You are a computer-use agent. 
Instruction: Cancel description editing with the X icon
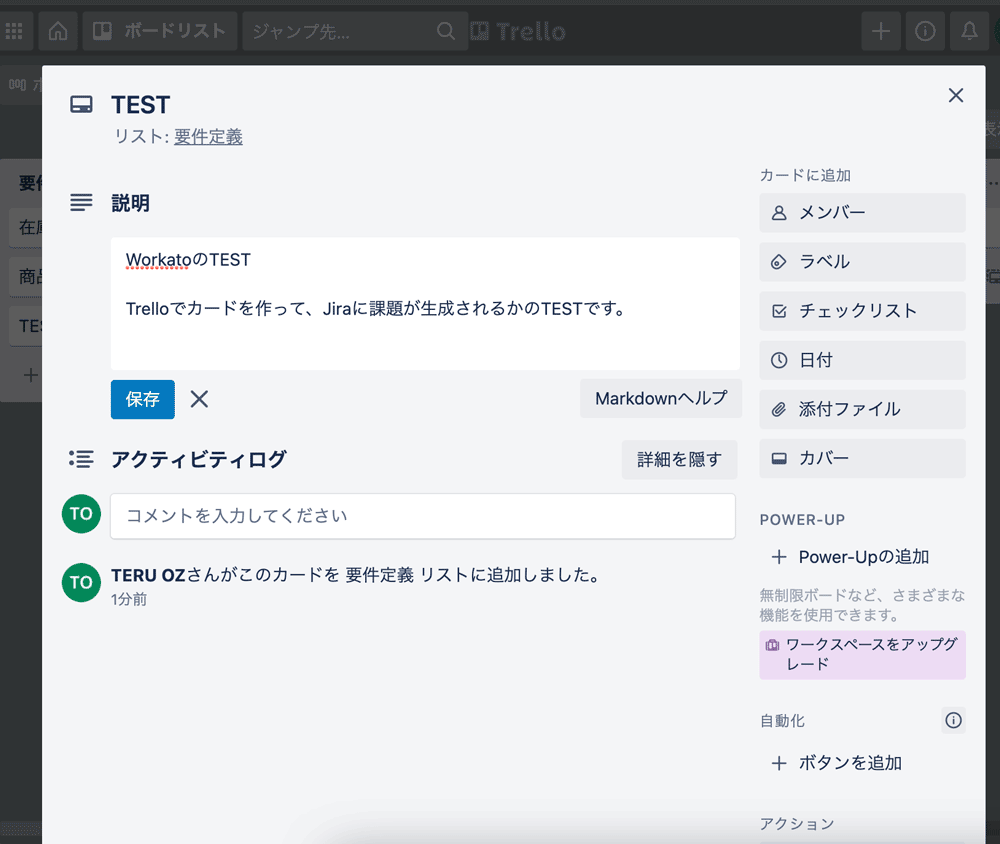(199, 399)
